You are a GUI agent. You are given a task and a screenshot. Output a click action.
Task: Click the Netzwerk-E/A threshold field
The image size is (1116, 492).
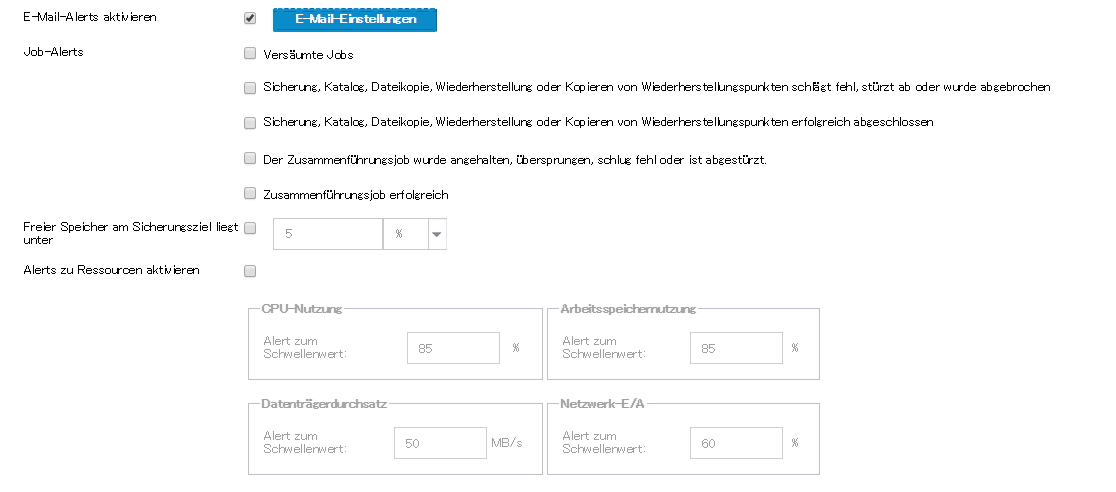736,443
